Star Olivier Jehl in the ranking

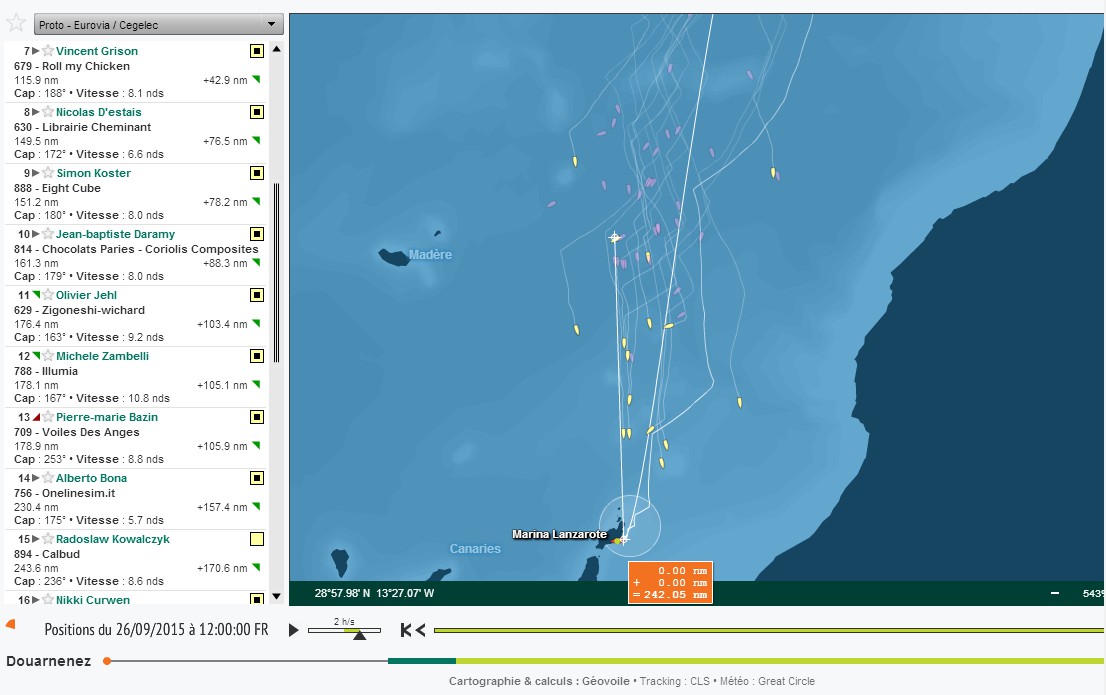[x=48, y=295]
